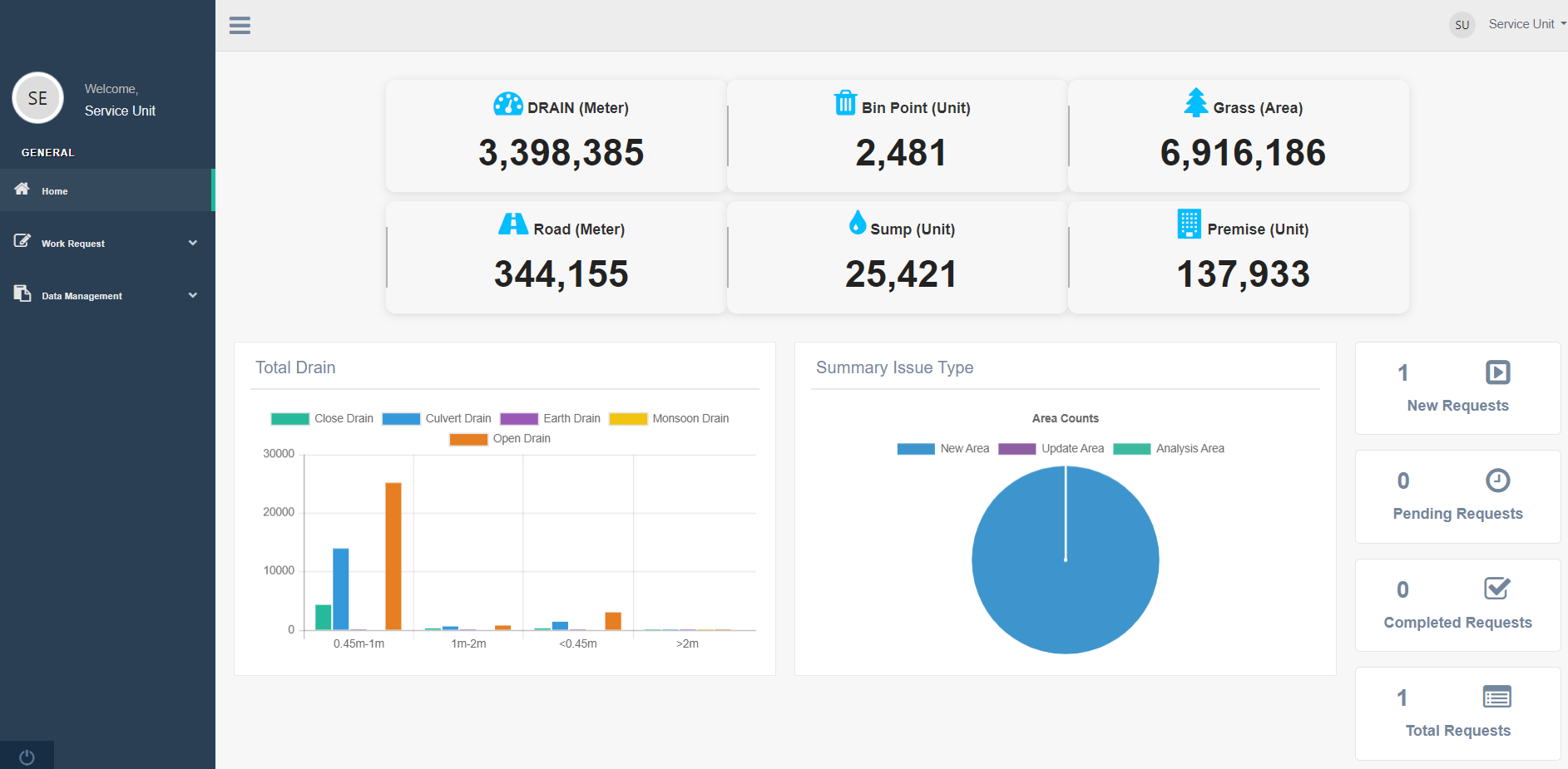The image size is (1568, 769).
Task: Open Work Request menu item
Action: click(x=73, y=244)
